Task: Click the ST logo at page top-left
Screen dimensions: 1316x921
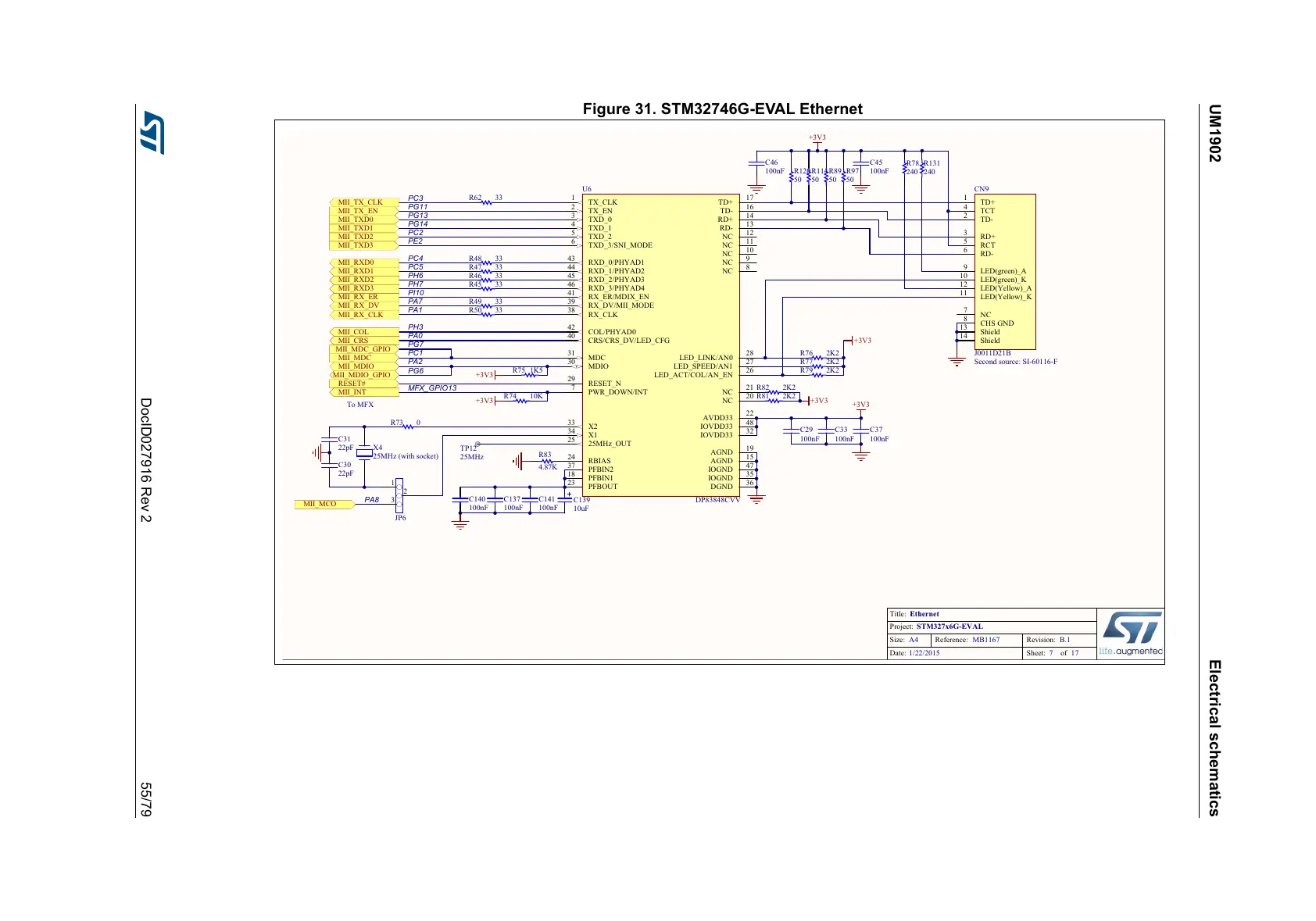Action: click(152, 132)
